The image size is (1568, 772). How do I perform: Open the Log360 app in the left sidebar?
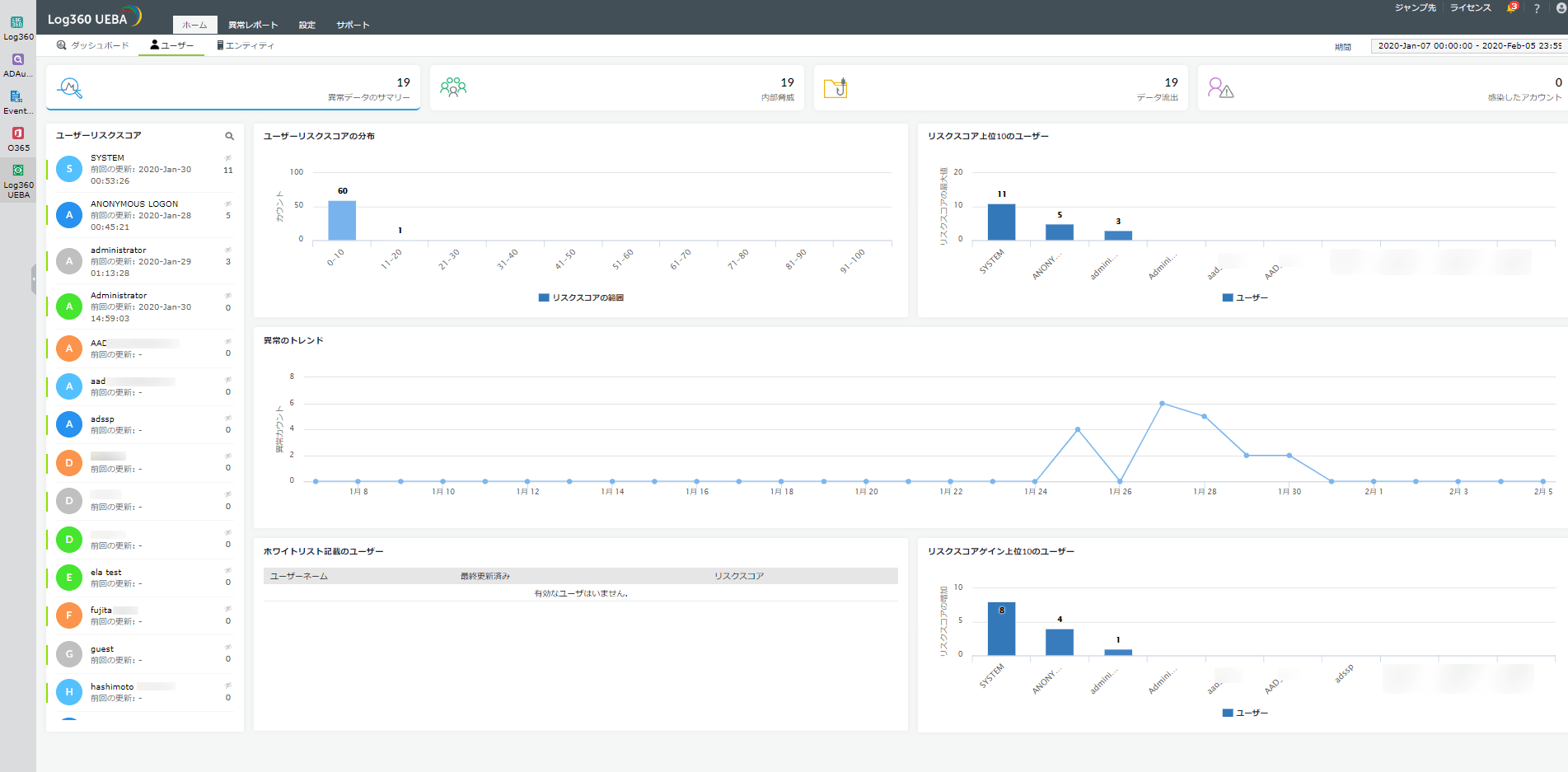18,23
